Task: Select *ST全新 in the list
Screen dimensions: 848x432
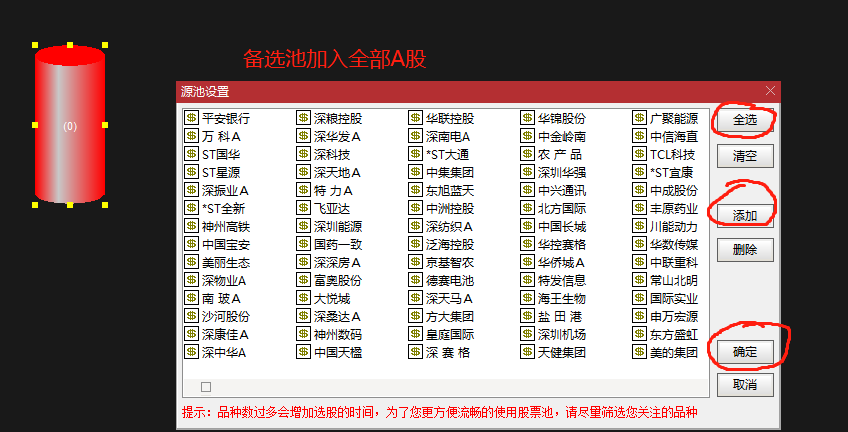Action: point(223,209)
